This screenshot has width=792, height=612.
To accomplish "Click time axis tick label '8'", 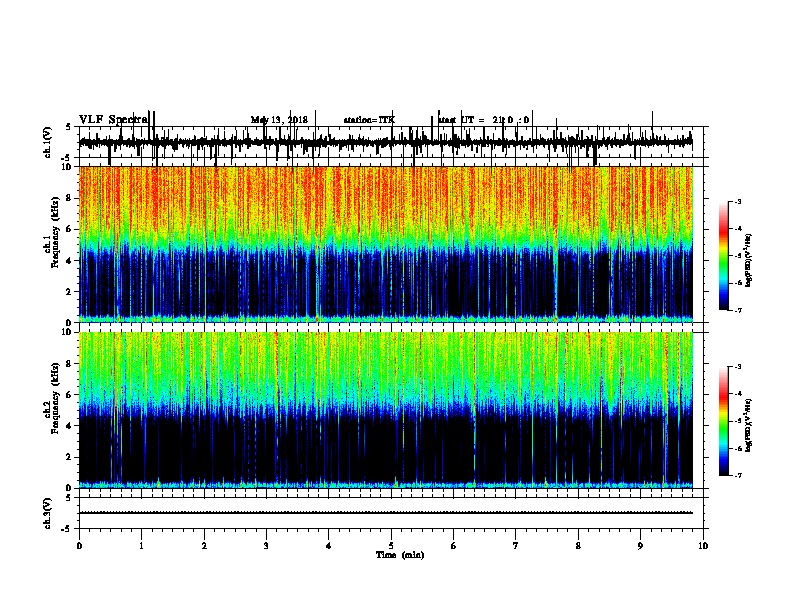I will (x=578, y=546).
